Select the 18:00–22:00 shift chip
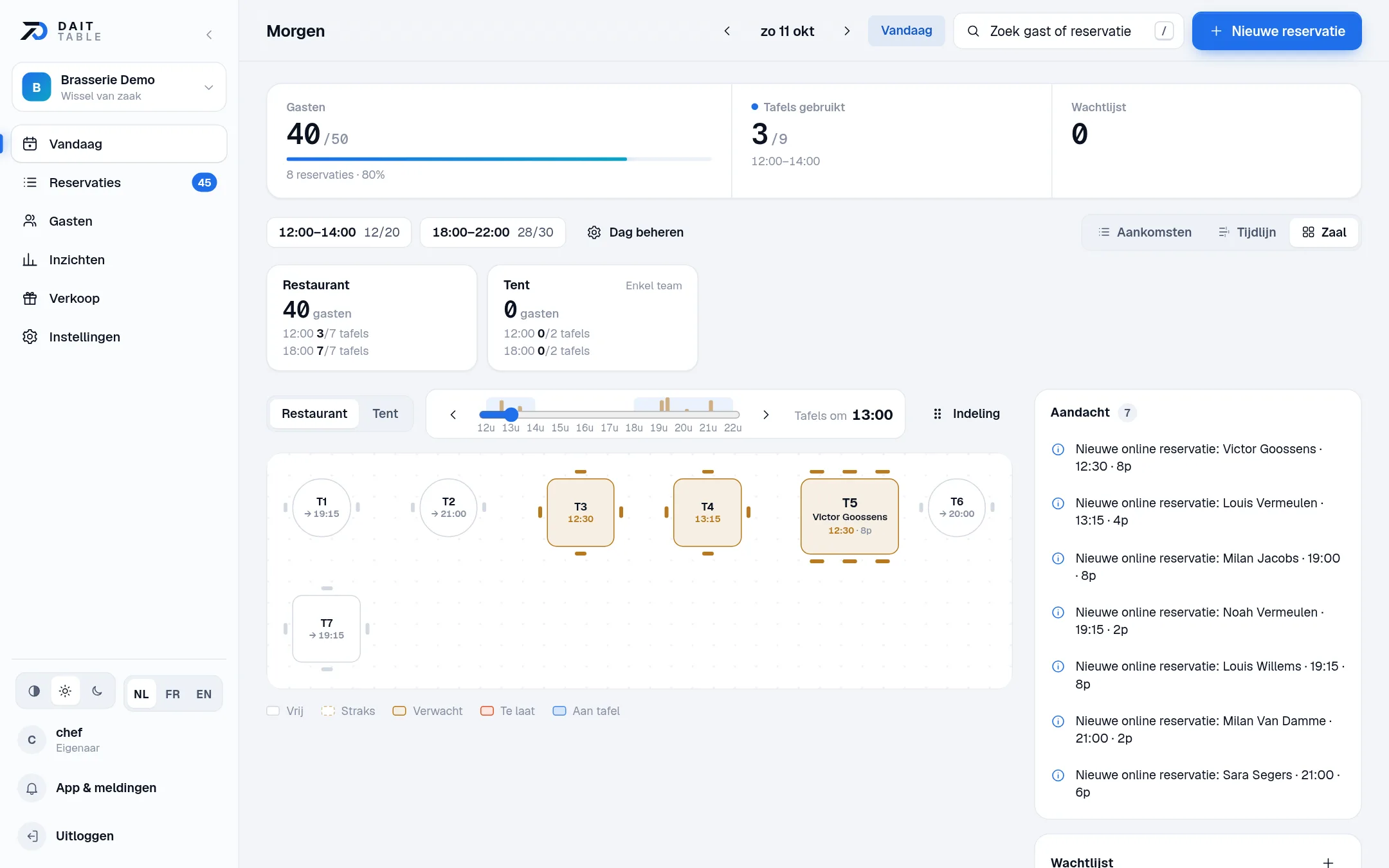Image resolution: width=1389 pixels, height=868 pixels. [x=493, y=232]
